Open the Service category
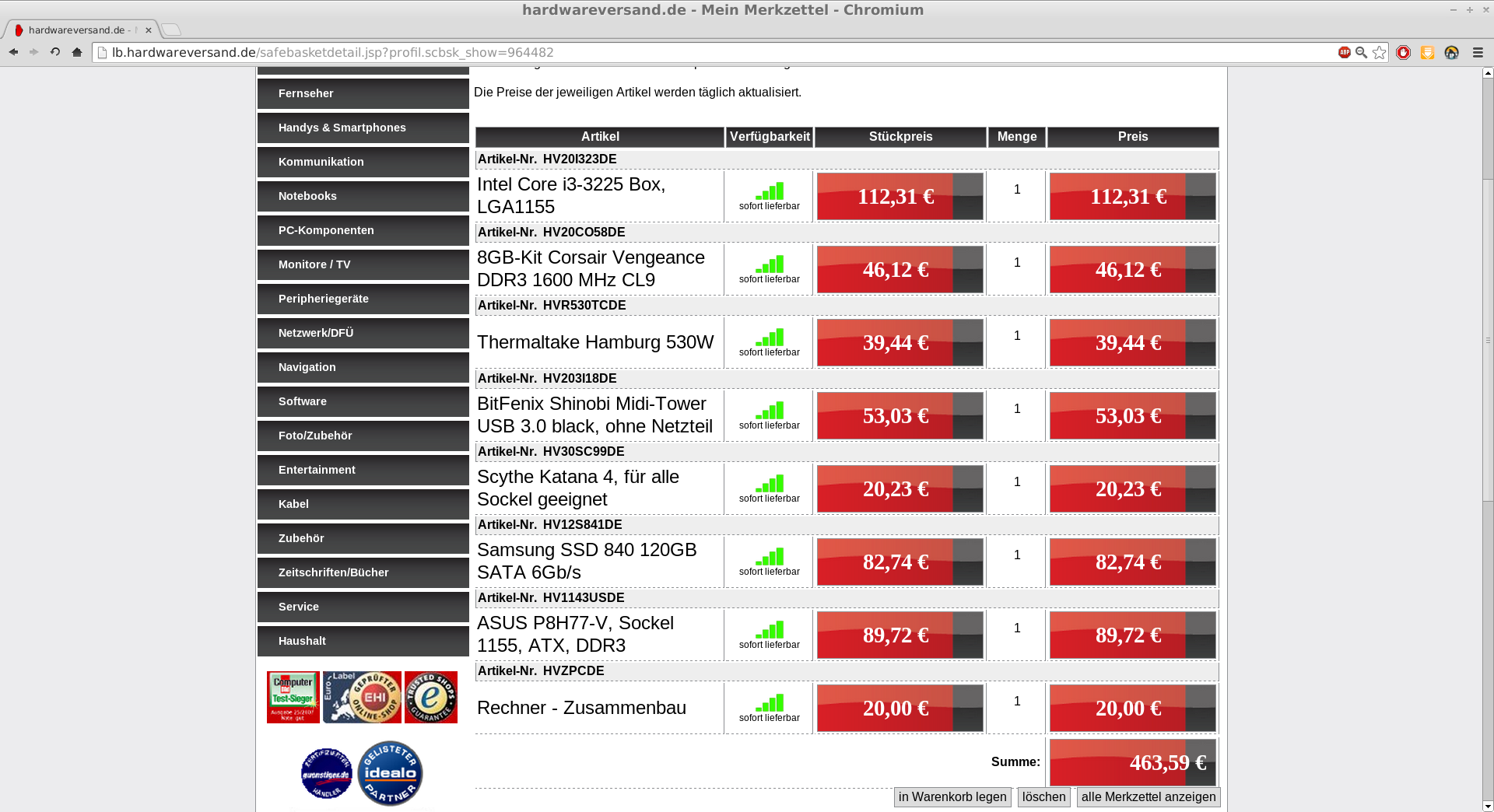 (363, 607)
